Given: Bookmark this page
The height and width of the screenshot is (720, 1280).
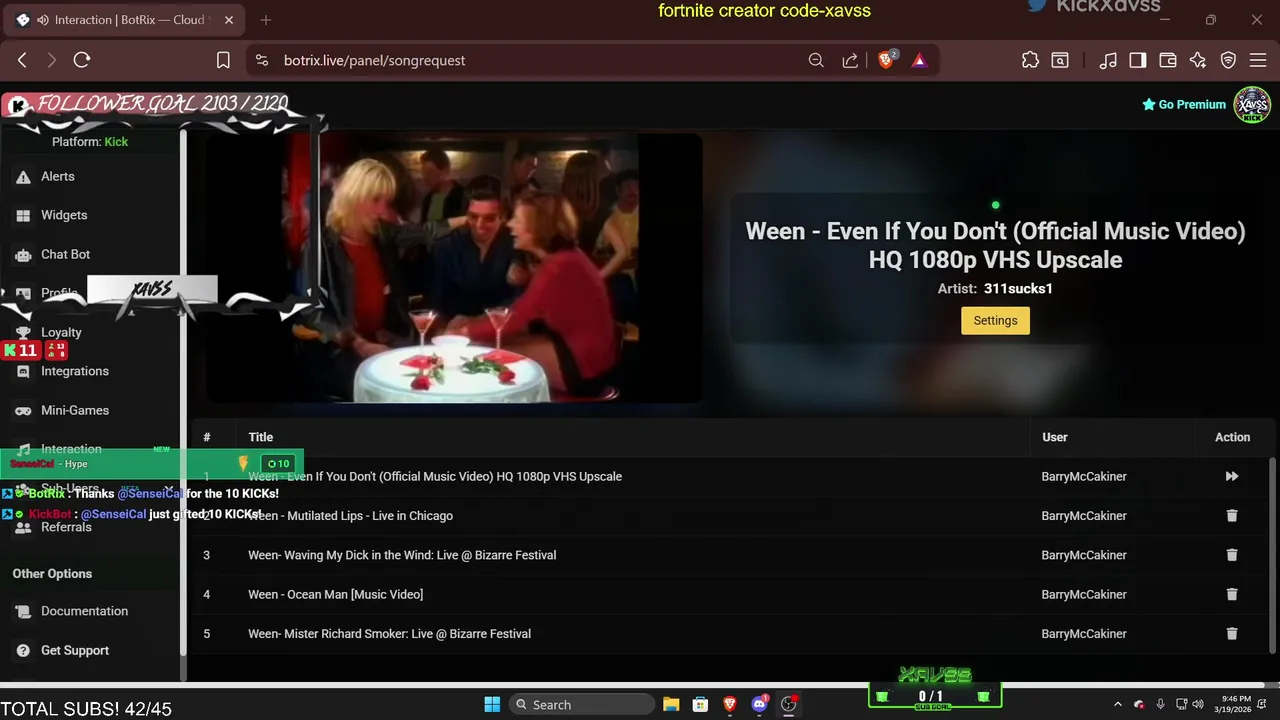Looking at the screenshot, I should click(223, 60).
